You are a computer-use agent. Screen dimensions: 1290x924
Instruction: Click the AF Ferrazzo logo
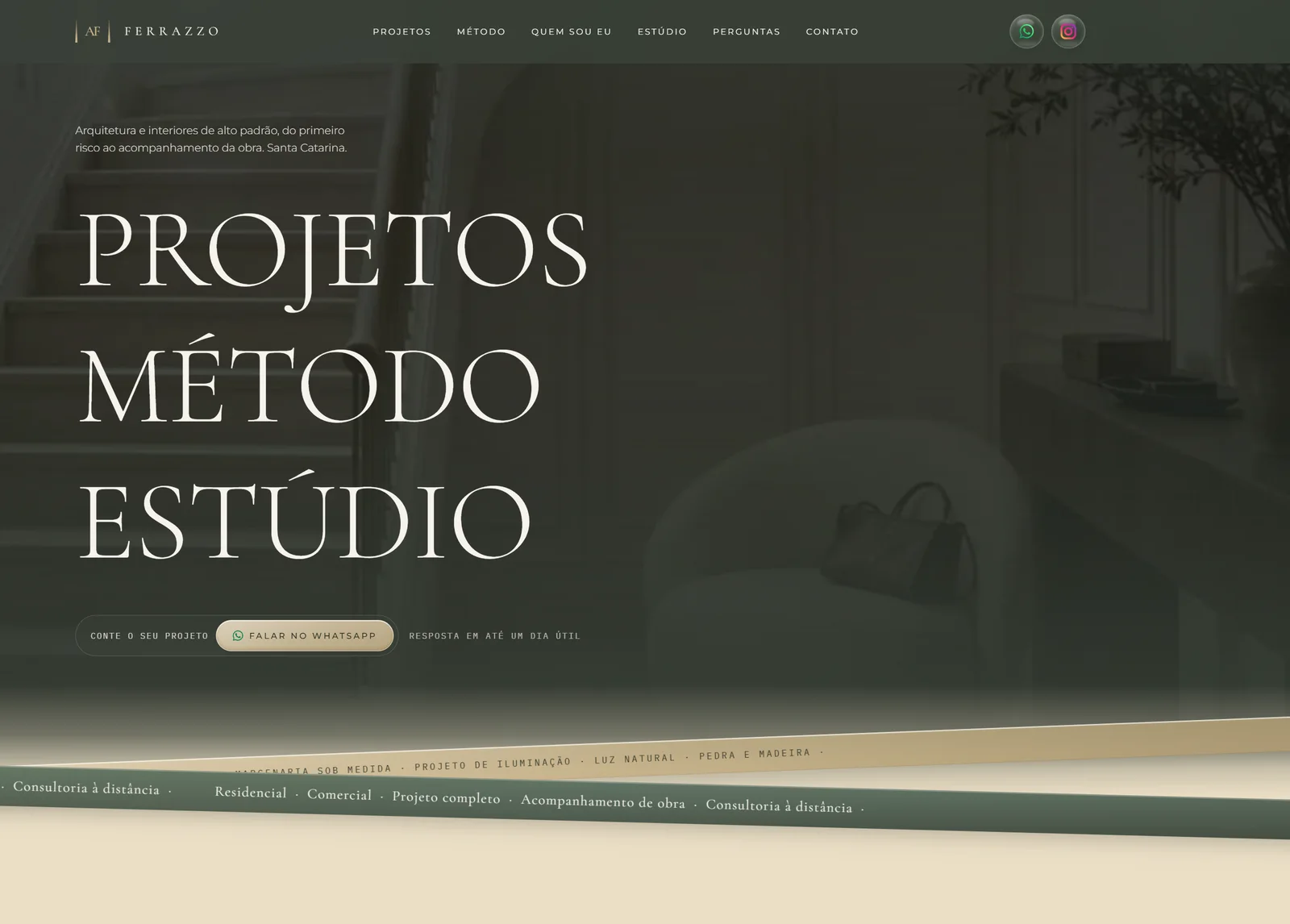click(148, 31)
